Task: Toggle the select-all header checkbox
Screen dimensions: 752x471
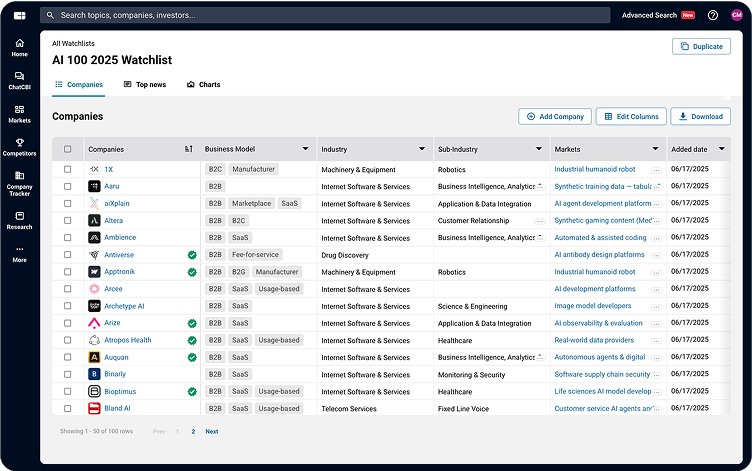Action: pyautogui.click(x=68, y=149)
